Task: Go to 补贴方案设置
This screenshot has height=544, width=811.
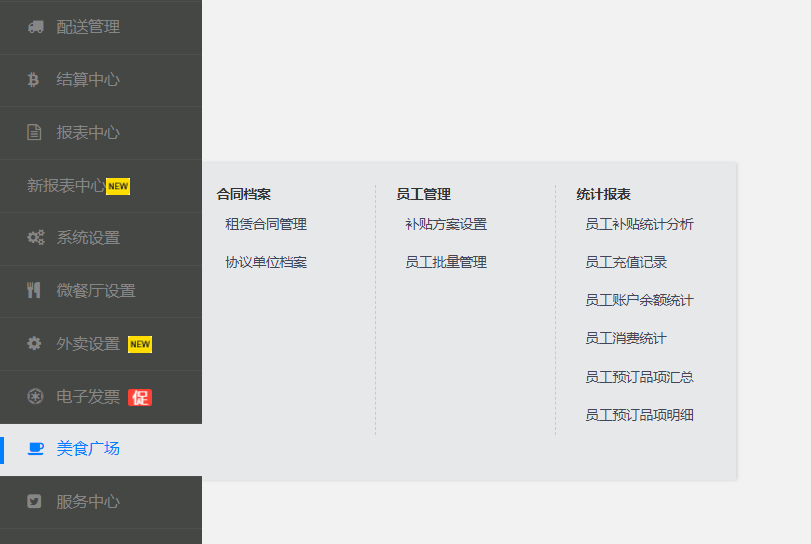Action: pyautogui.click(x=446, y=224)
